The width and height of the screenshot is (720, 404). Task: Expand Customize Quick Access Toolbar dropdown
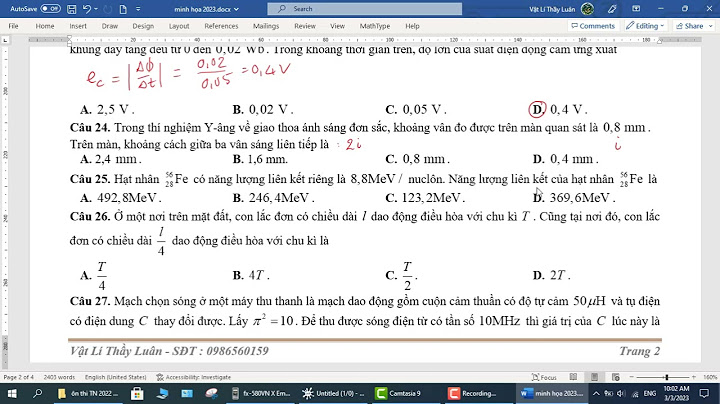click(x=138, y=9)
